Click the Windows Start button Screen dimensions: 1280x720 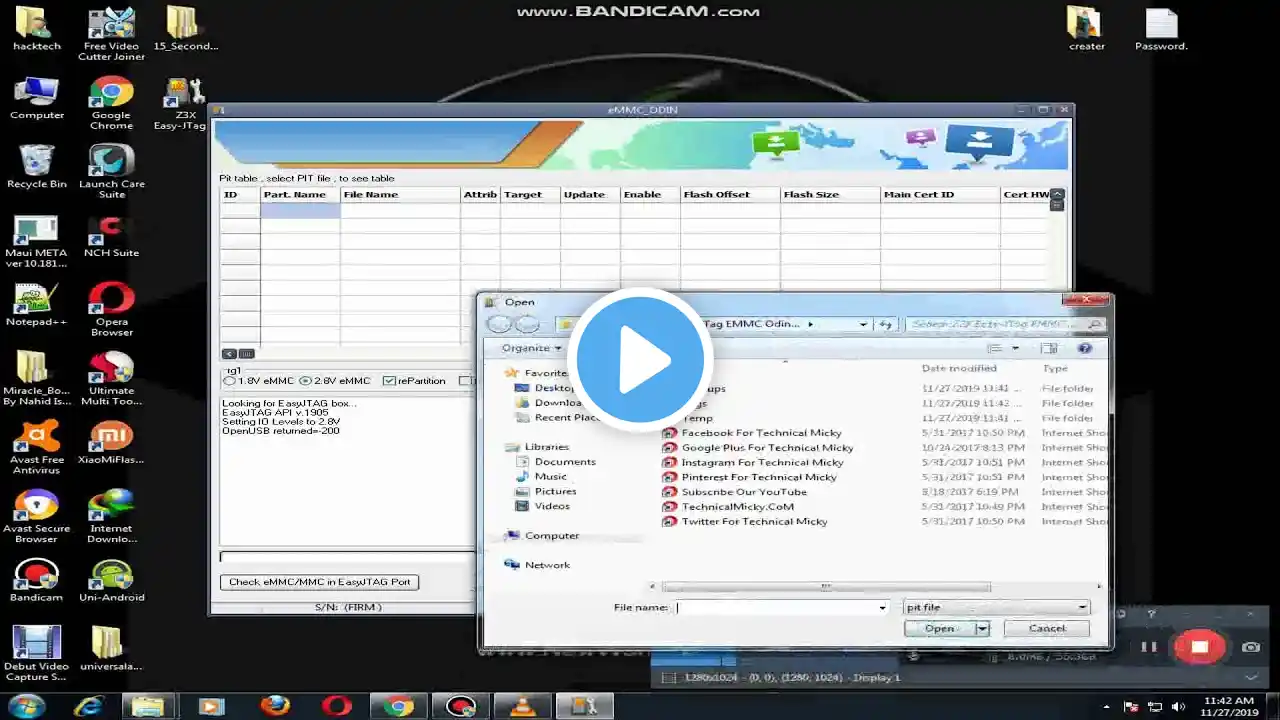(26, 706)
